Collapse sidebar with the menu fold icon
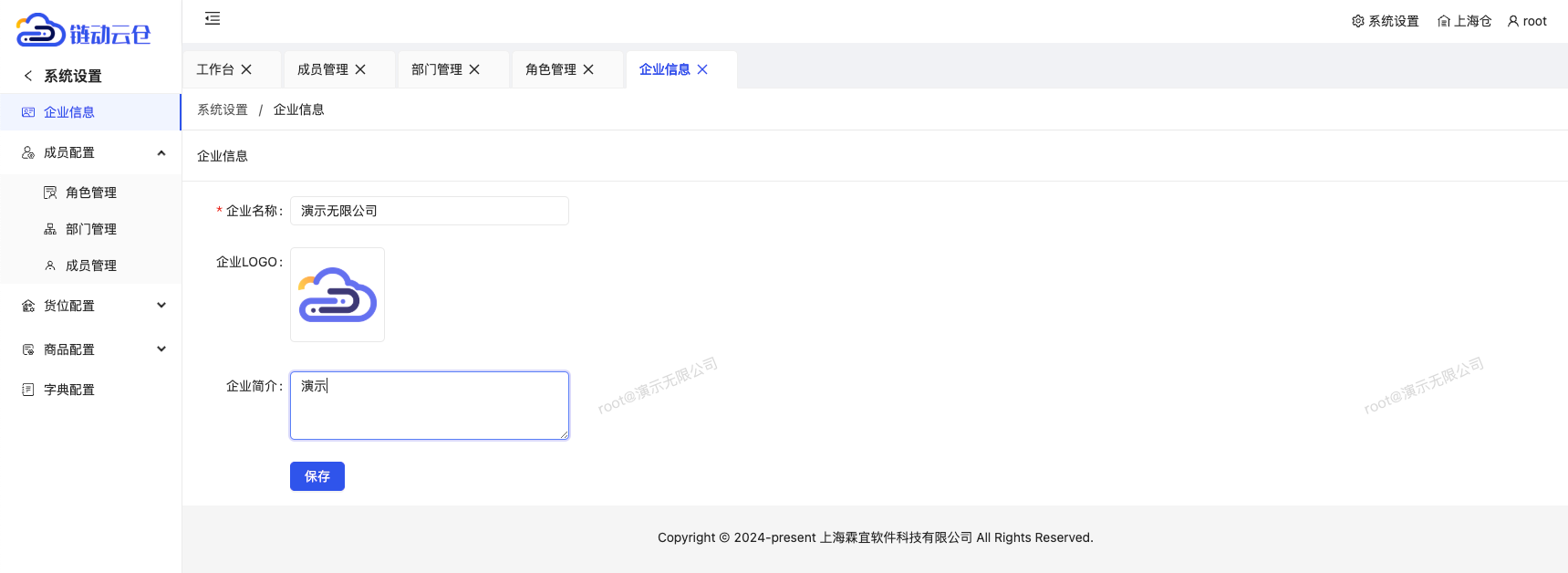The height and width of the screenshot is (573, 1568). click(213, 18)
